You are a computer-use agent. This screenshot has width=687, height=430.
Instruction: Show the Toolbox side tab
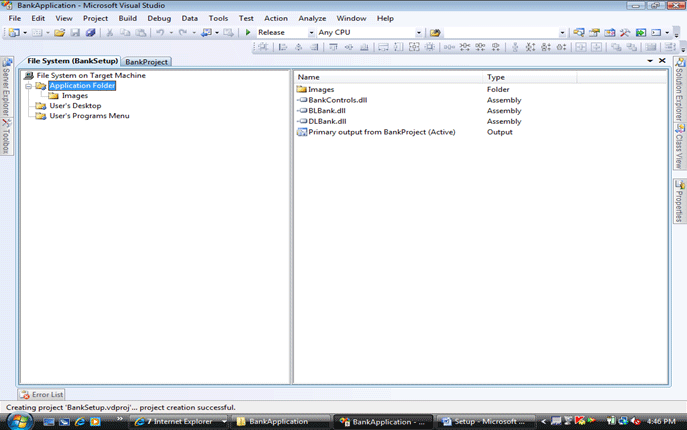click(x=7, y=137)
